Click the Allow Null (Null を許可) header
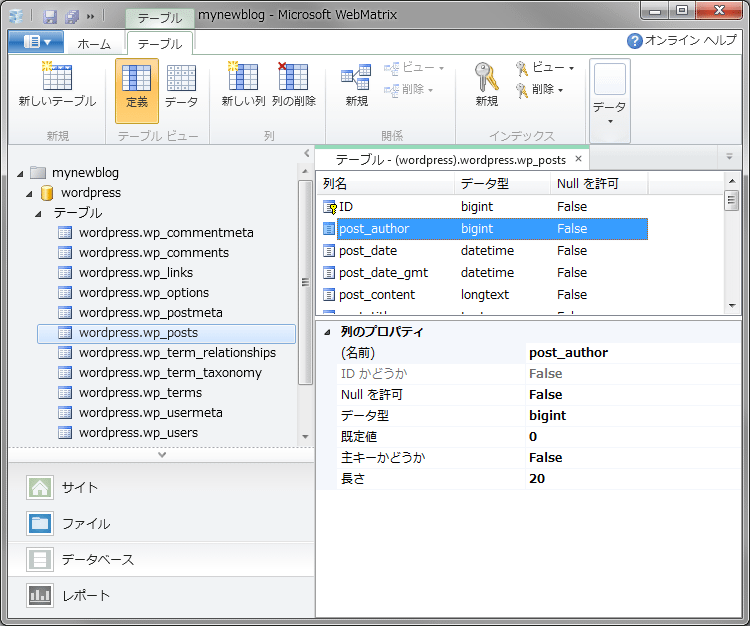The width and height of the screenshot is (750, 626). pos(599,184)
